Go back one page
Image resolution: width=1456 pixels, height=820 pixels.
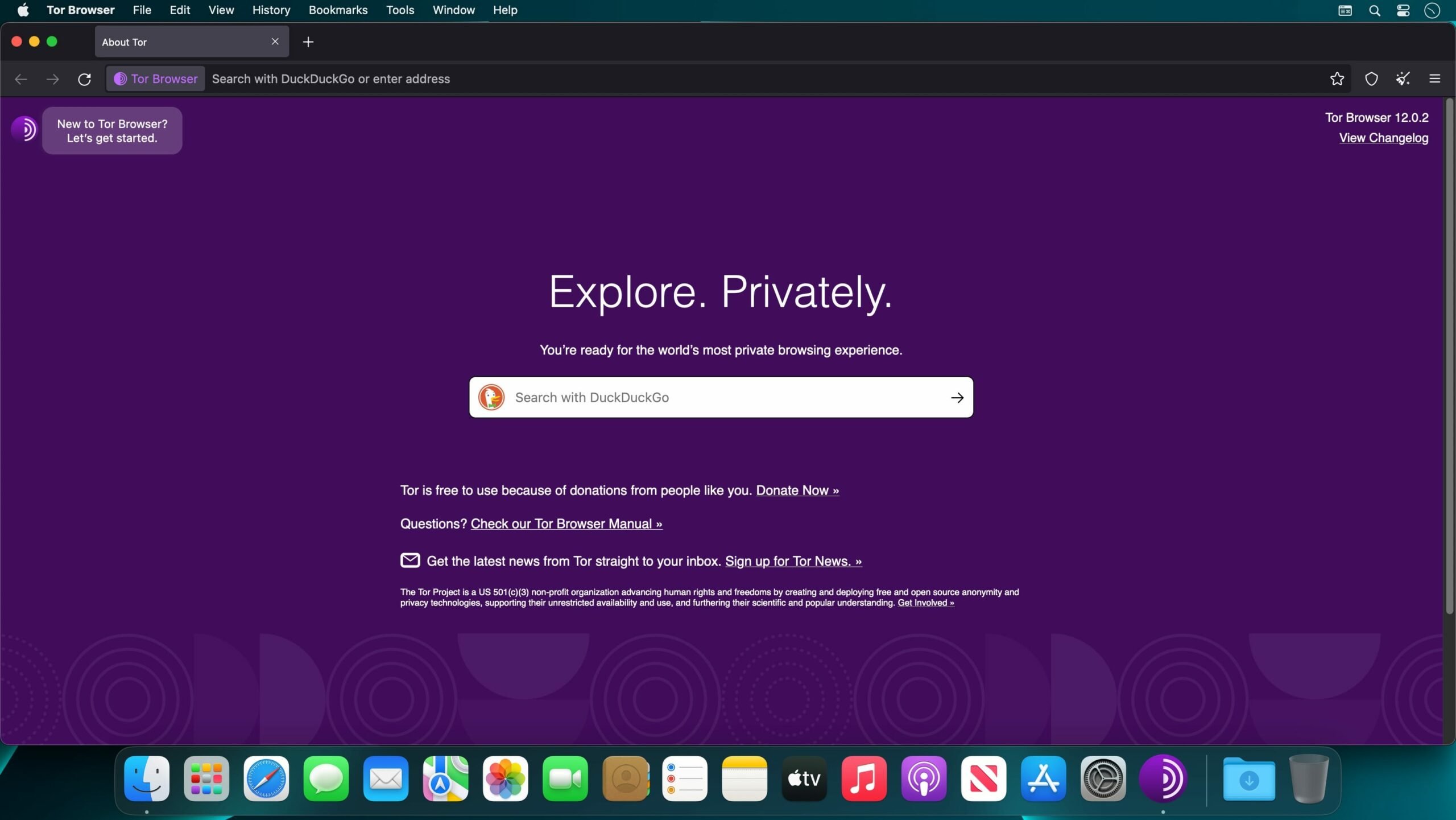click(x=21, y=79)
